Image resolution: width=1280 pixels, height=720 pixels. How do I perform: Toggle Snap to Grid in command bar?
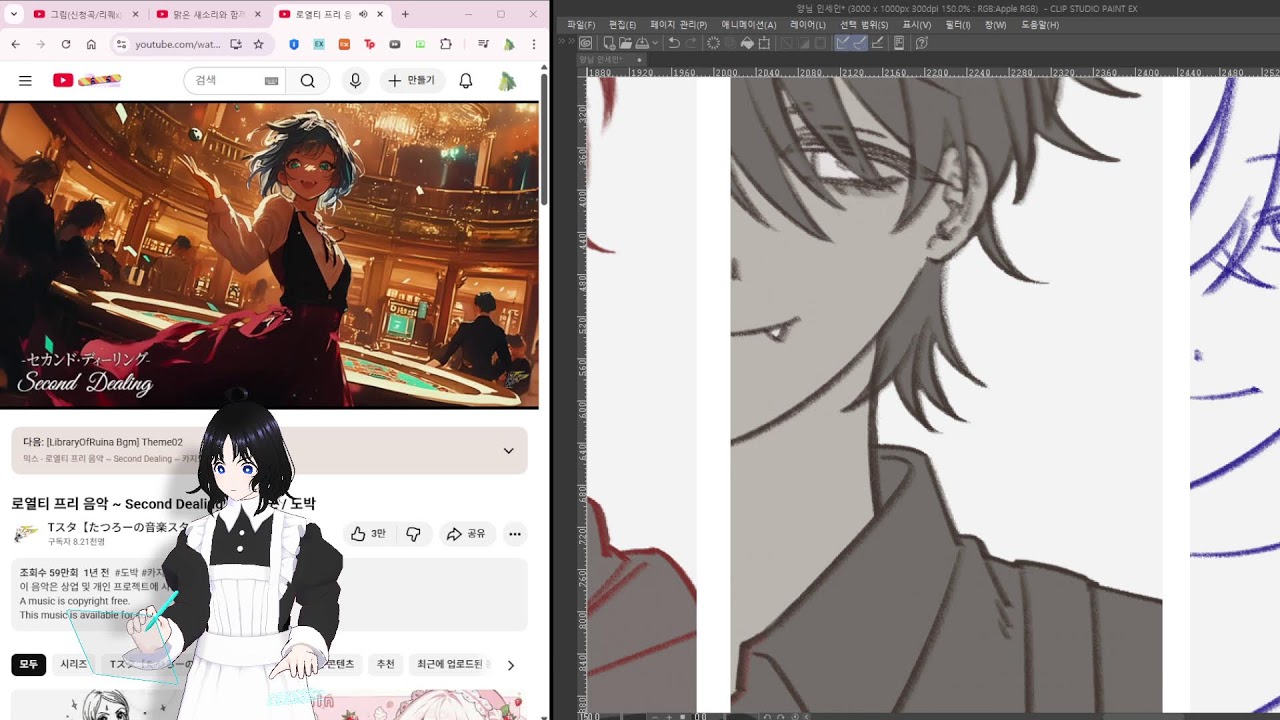(877, 43)
